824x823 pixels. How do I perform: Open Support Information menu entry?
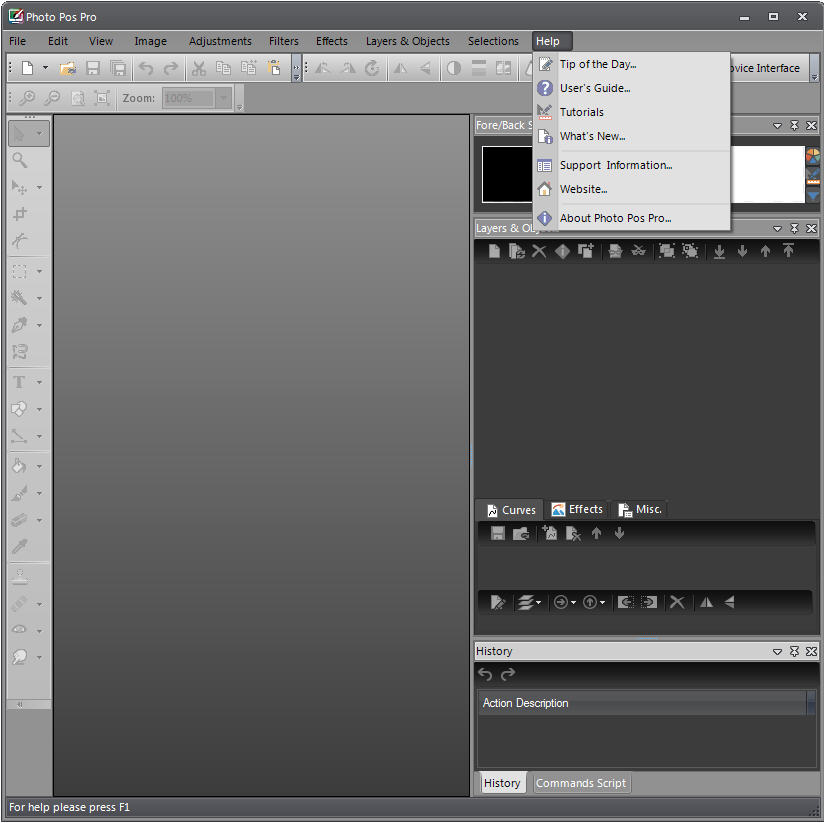pos(632,165)
